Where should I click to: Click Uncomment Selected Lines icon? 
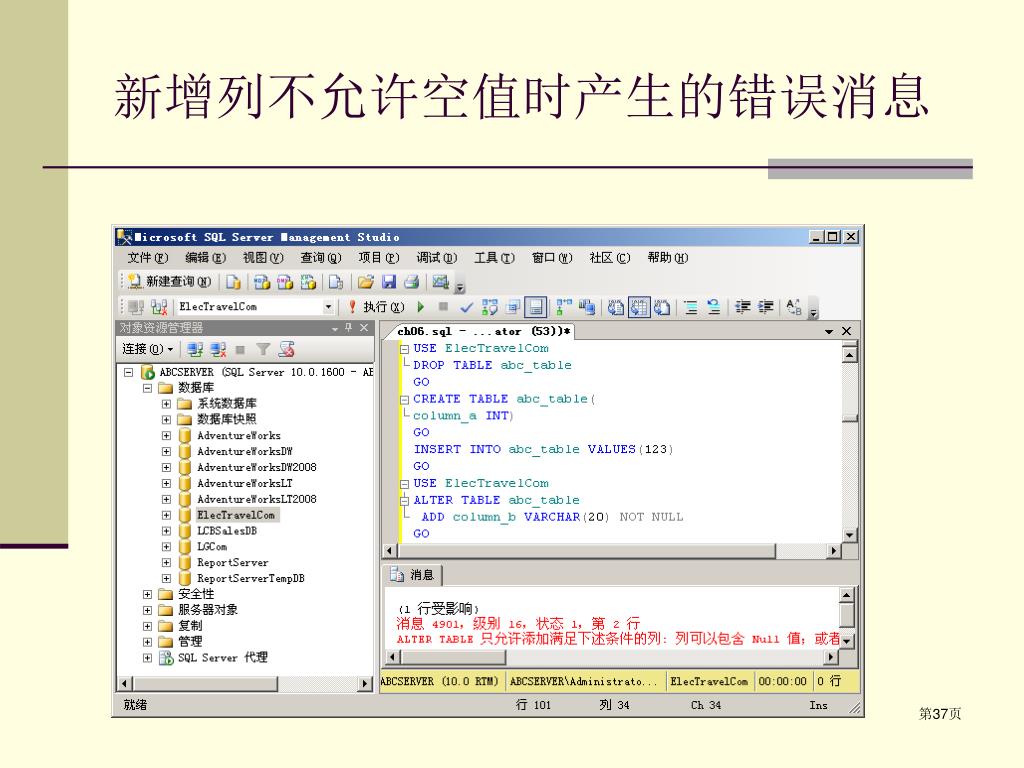[714, 307]
